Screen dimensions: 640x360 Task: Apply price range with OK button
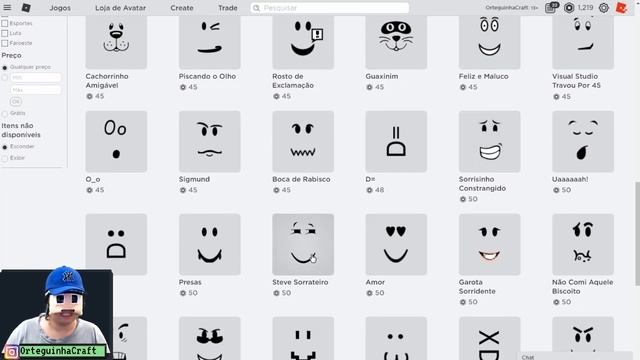tap(16, 101)
